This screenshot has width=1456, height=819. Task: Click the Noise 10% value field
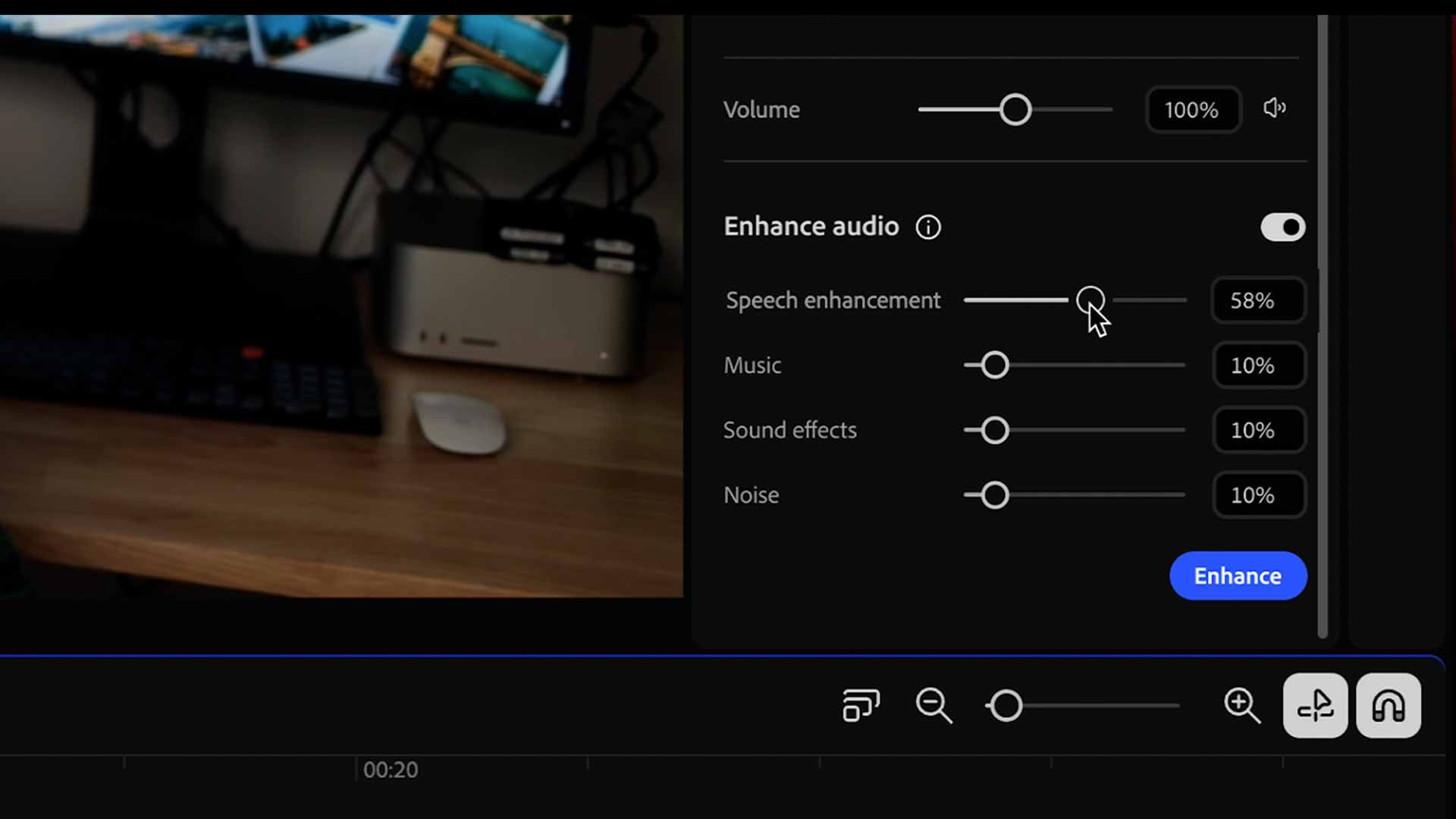click(x=1258, y=495)
